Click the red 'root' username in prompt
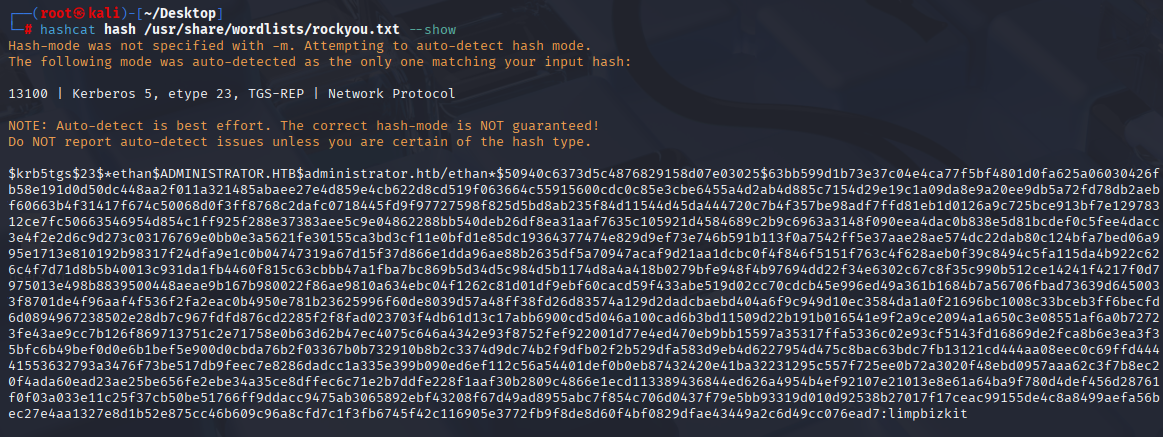The width and height of the screenshot is (1163, 437). (x=58, y=14)
